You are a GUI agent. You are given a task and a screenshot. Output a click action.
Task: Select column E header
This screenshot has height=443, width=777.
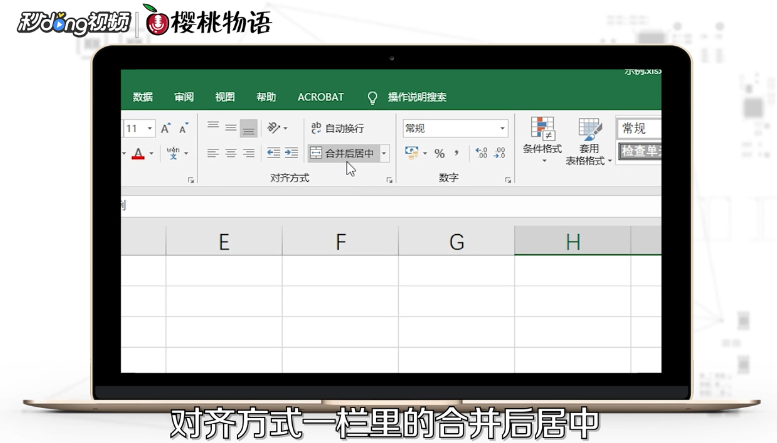[x=224, y=242]
